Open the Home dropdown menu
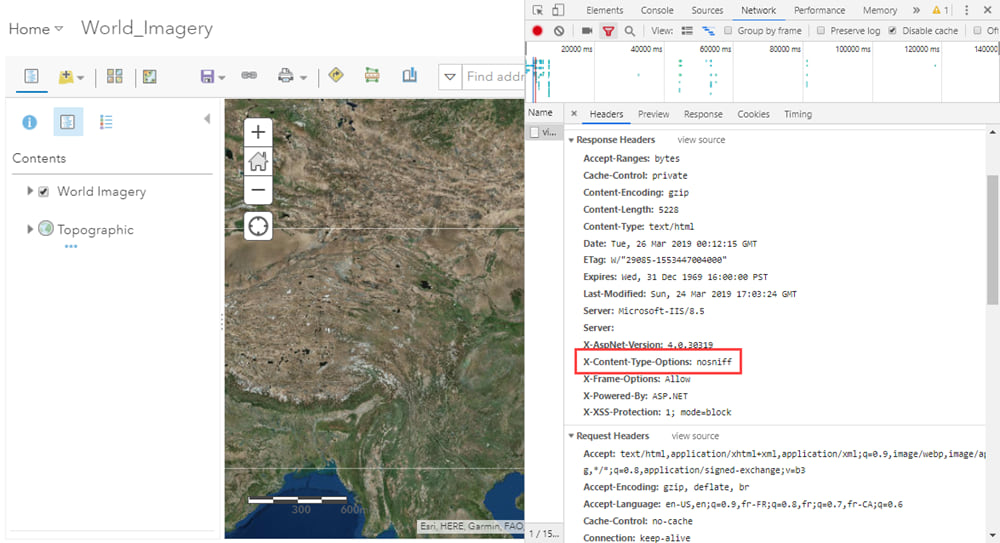Viewport: 1000px width, 543px height. pyautogui.click(x=36, y=29)
